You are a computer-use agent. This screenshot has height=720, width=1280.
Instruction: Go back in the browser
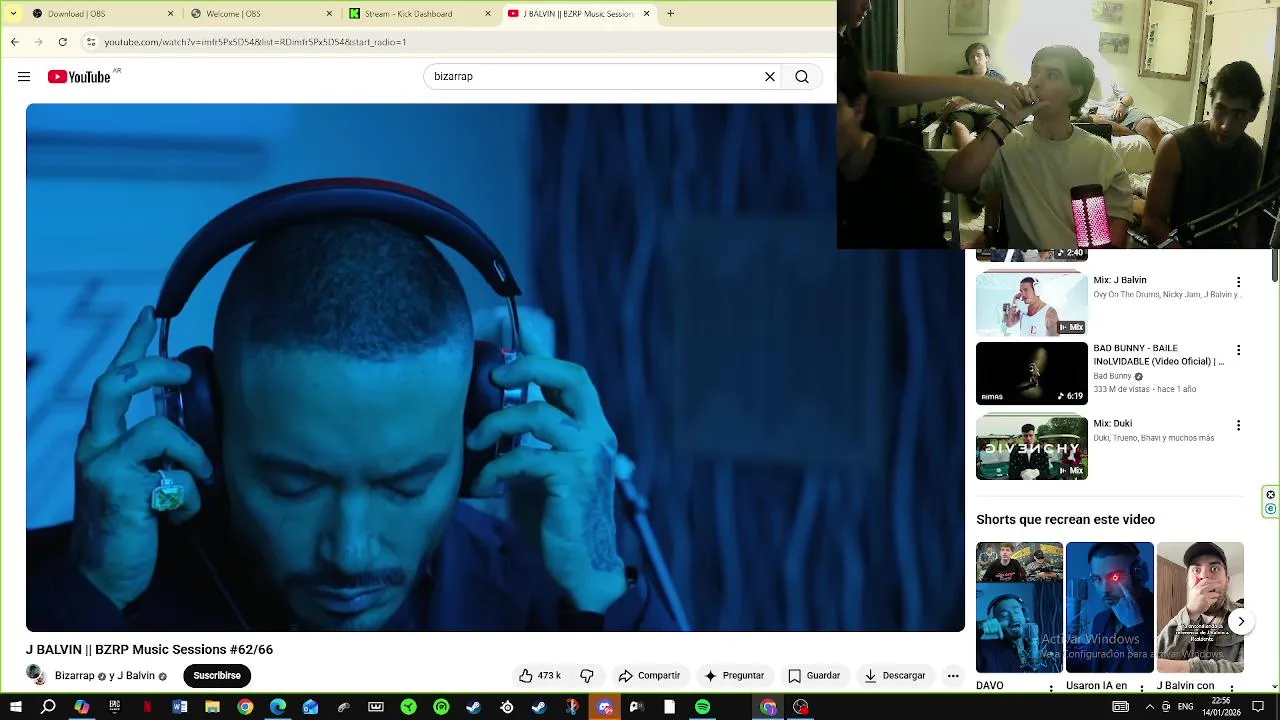pos(15,42)
